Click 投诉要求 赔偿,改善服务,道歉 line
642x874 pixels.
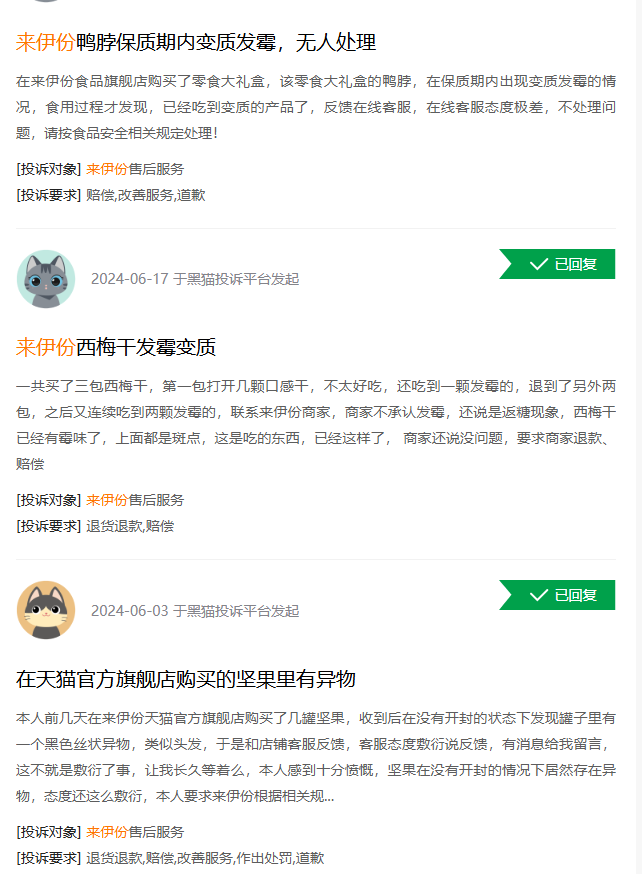pyautogui.click(x=111, y=195)
